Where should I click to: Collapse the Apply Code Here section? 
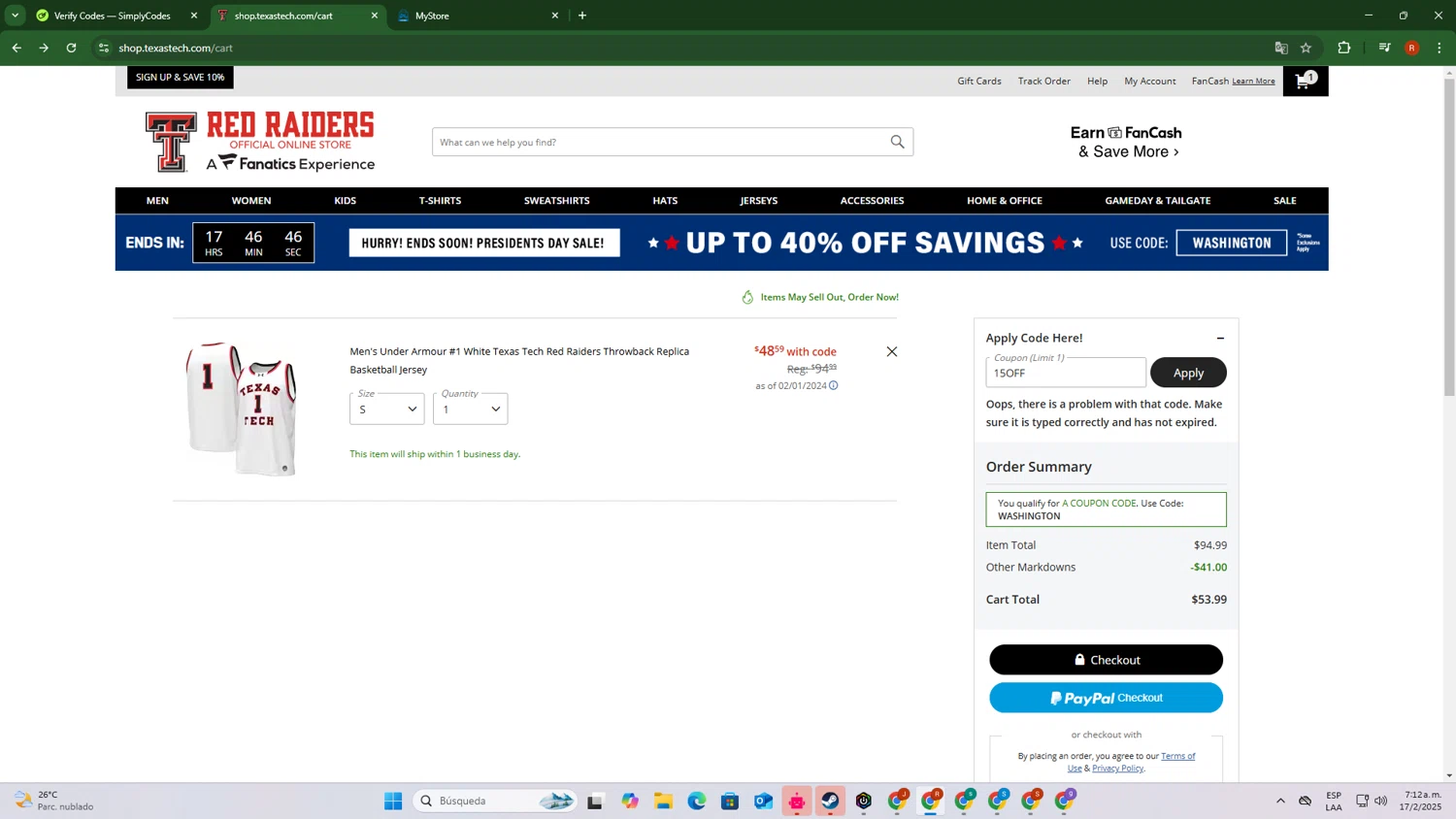(1220, 338)
